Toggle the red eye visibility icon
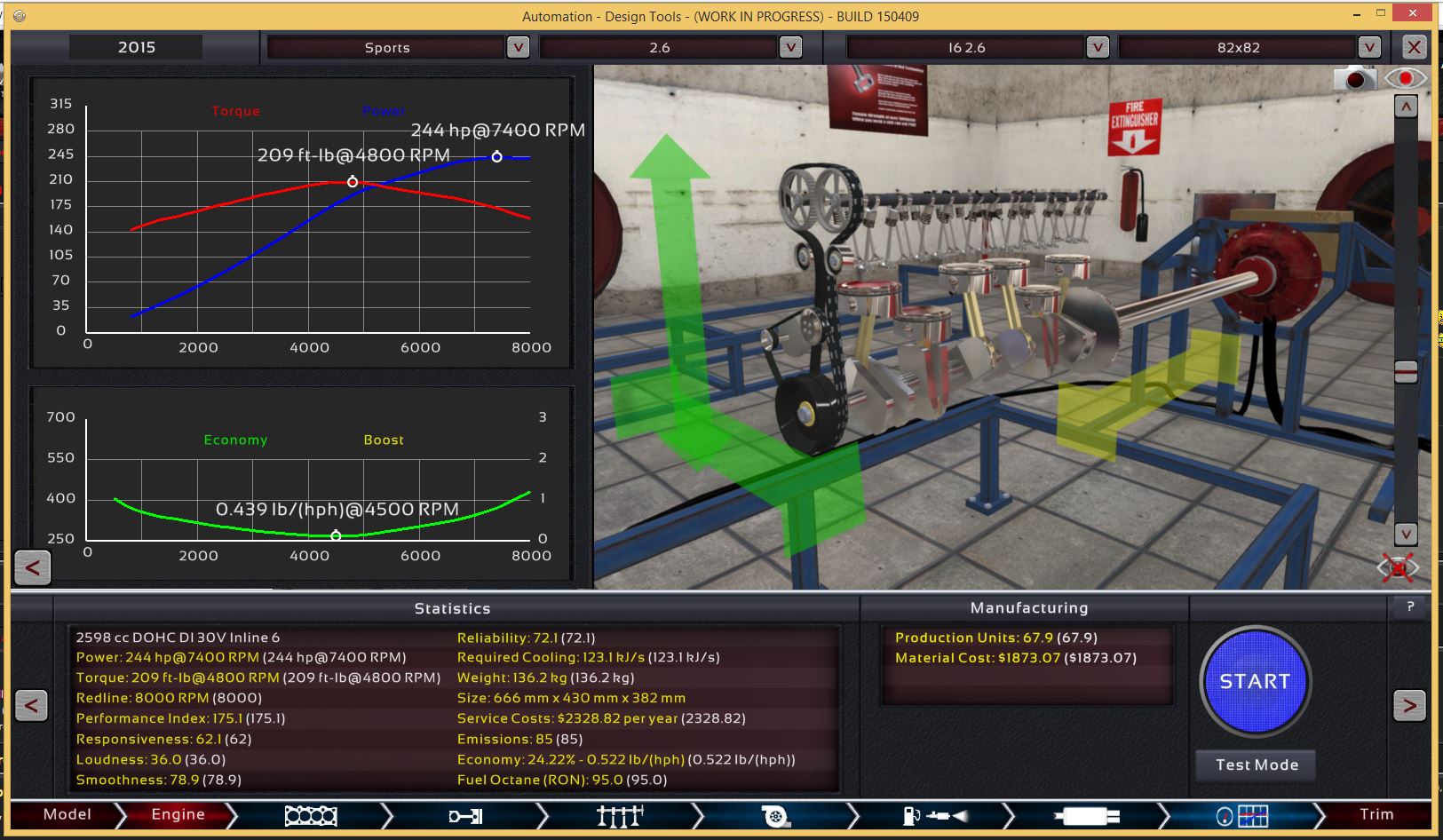Viewport: 1443px width, 840px height. (x=1406, y=79)
